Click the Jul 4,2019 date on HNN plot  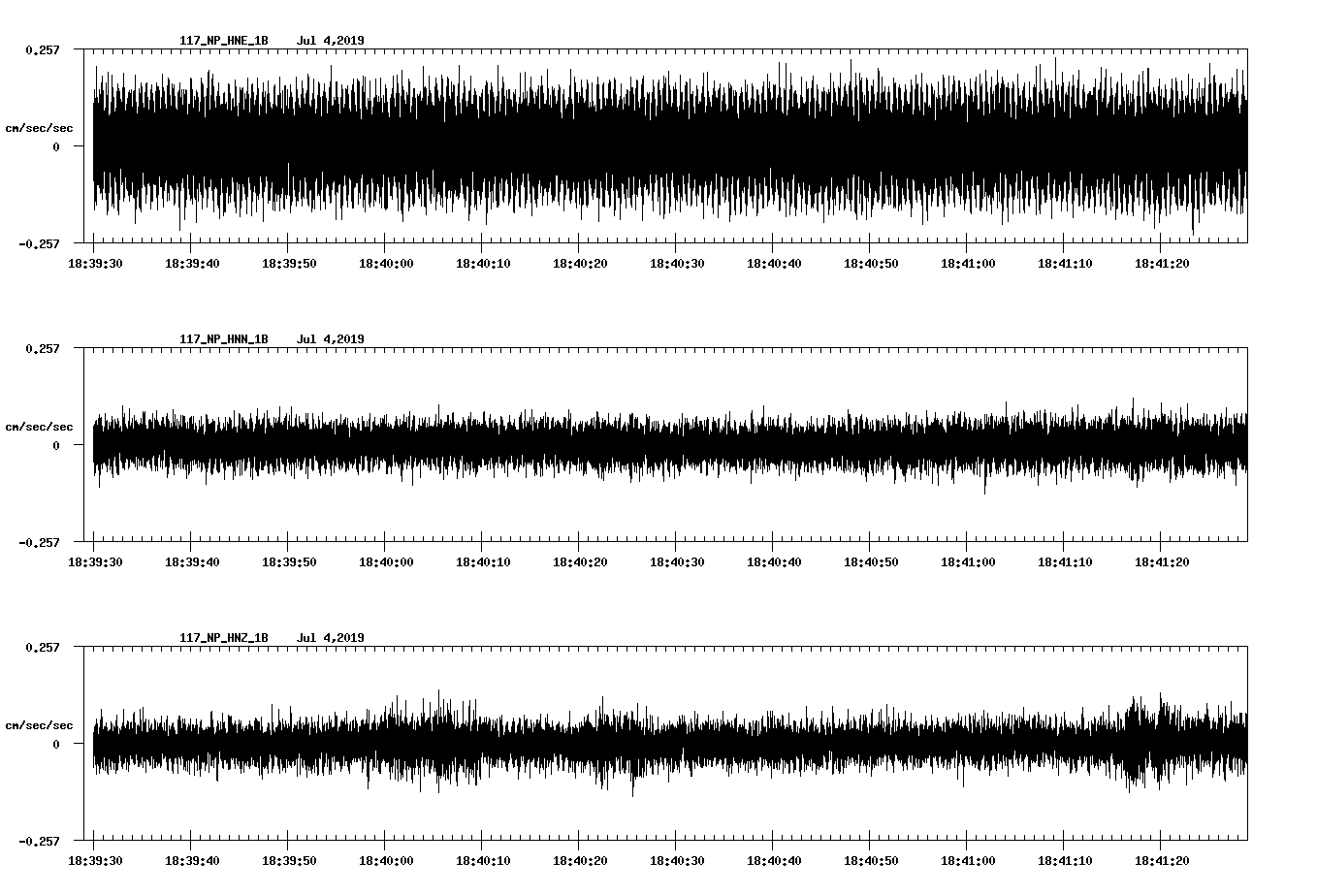click(x=331, y=339)
